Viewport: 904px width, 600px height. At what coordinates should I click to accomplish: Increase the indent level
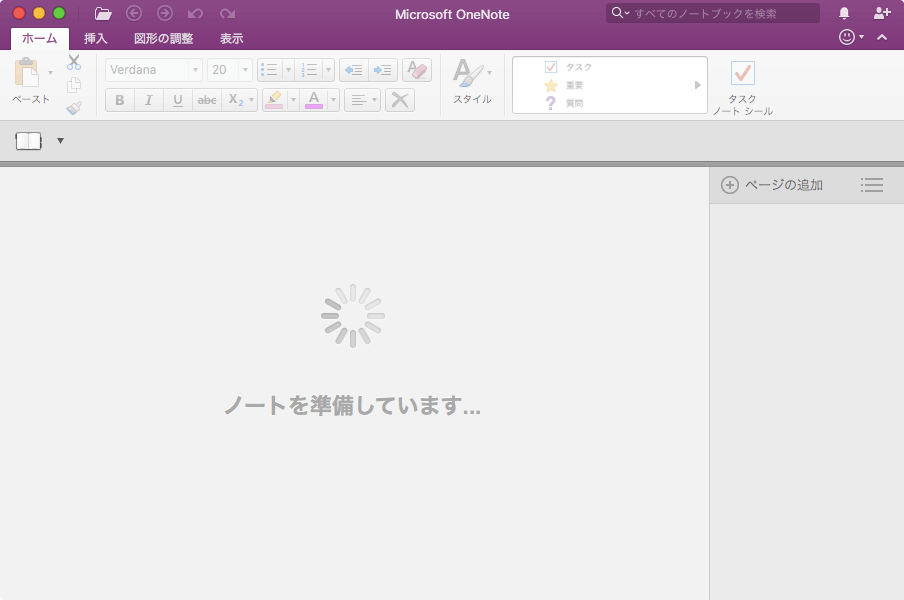[x=383, y=70]
